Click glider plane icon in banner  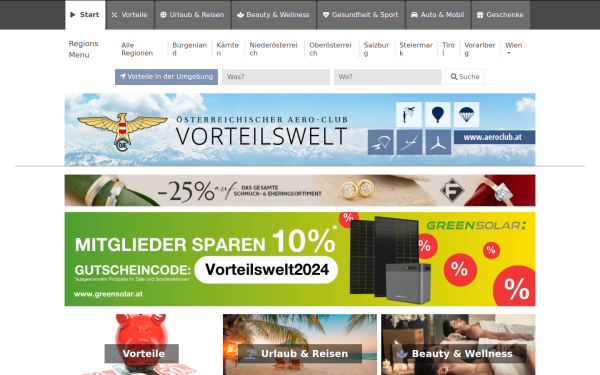click(409, 142)
